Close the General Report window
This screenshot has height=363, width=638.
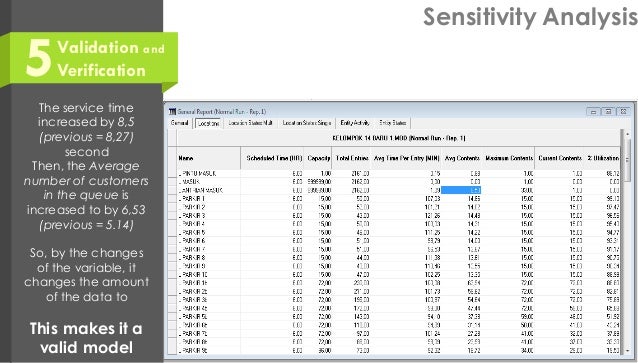[623, 112]
